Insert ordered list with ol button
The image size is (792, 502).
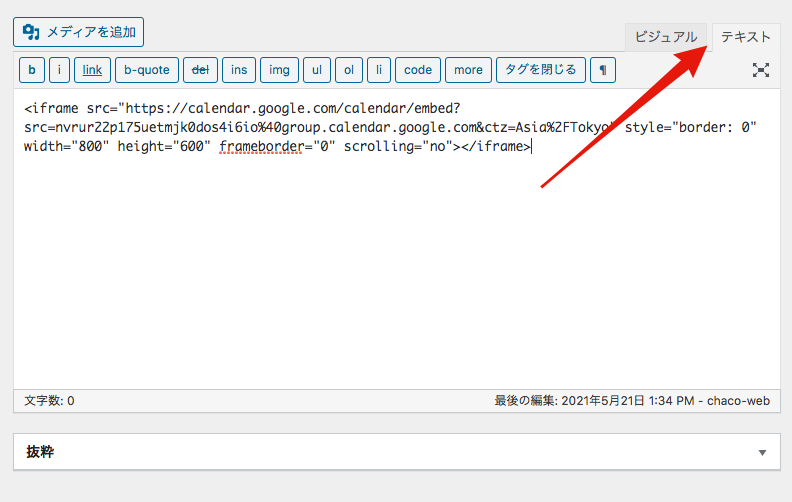click(349, 70)
